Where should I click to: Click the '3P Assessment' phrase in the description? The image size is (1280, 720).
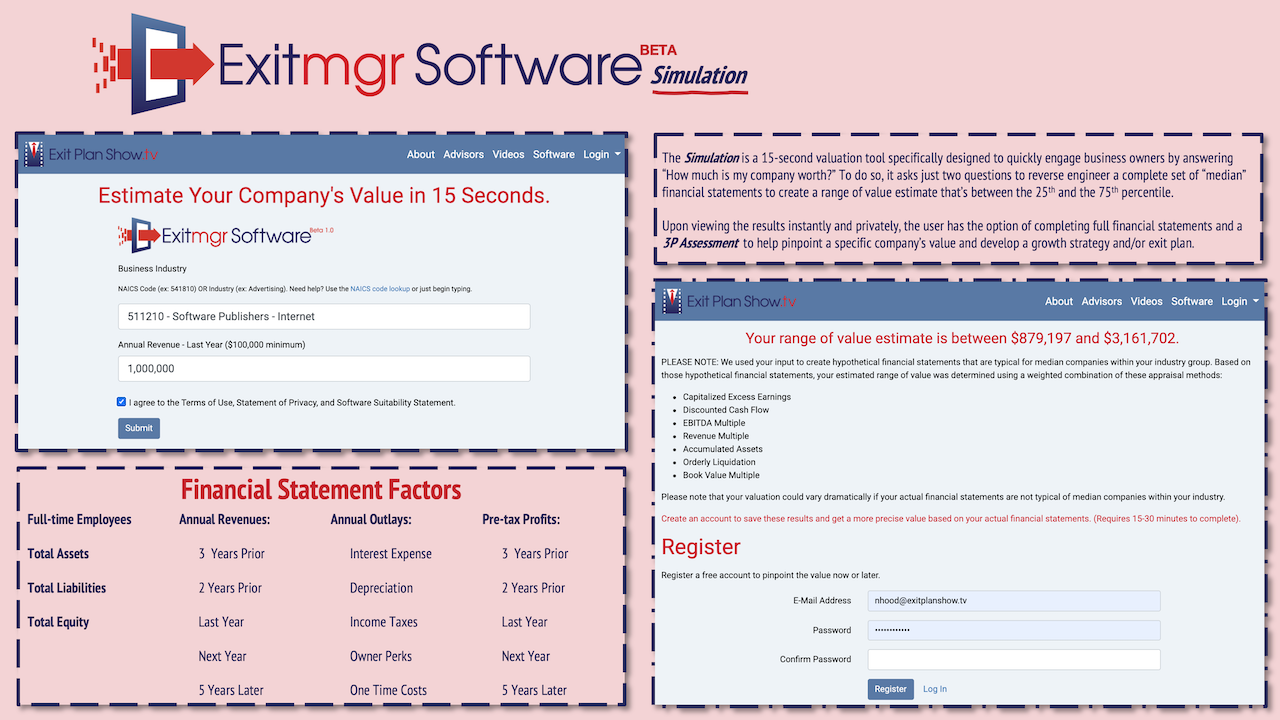[700, 243]
